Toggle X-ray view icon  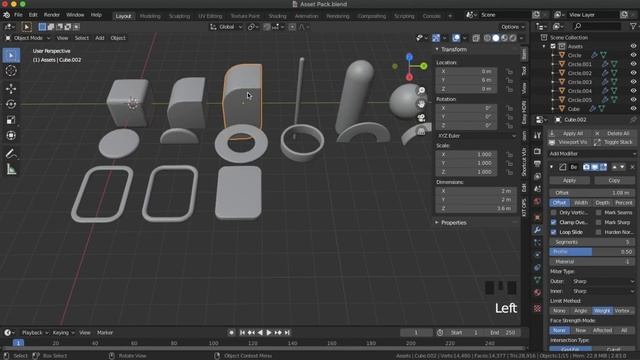(476, 38)
